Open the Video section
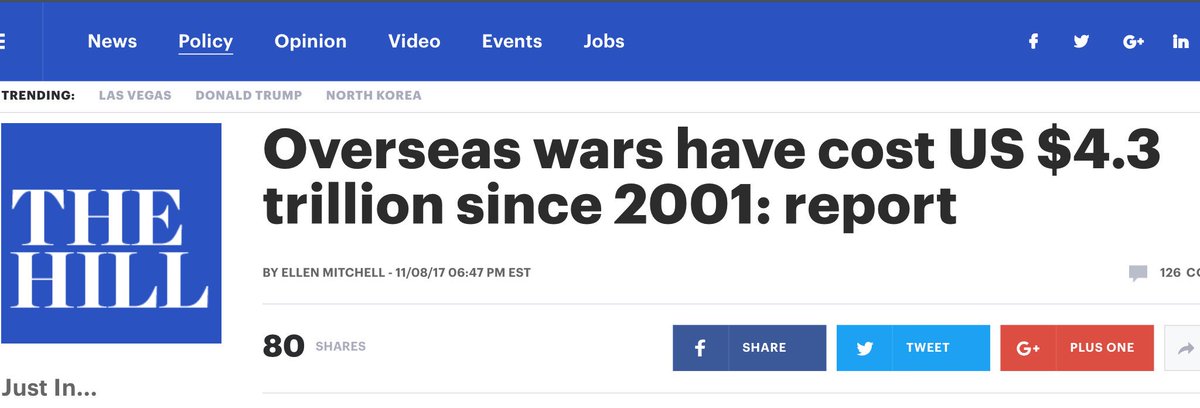 [414, 42]
